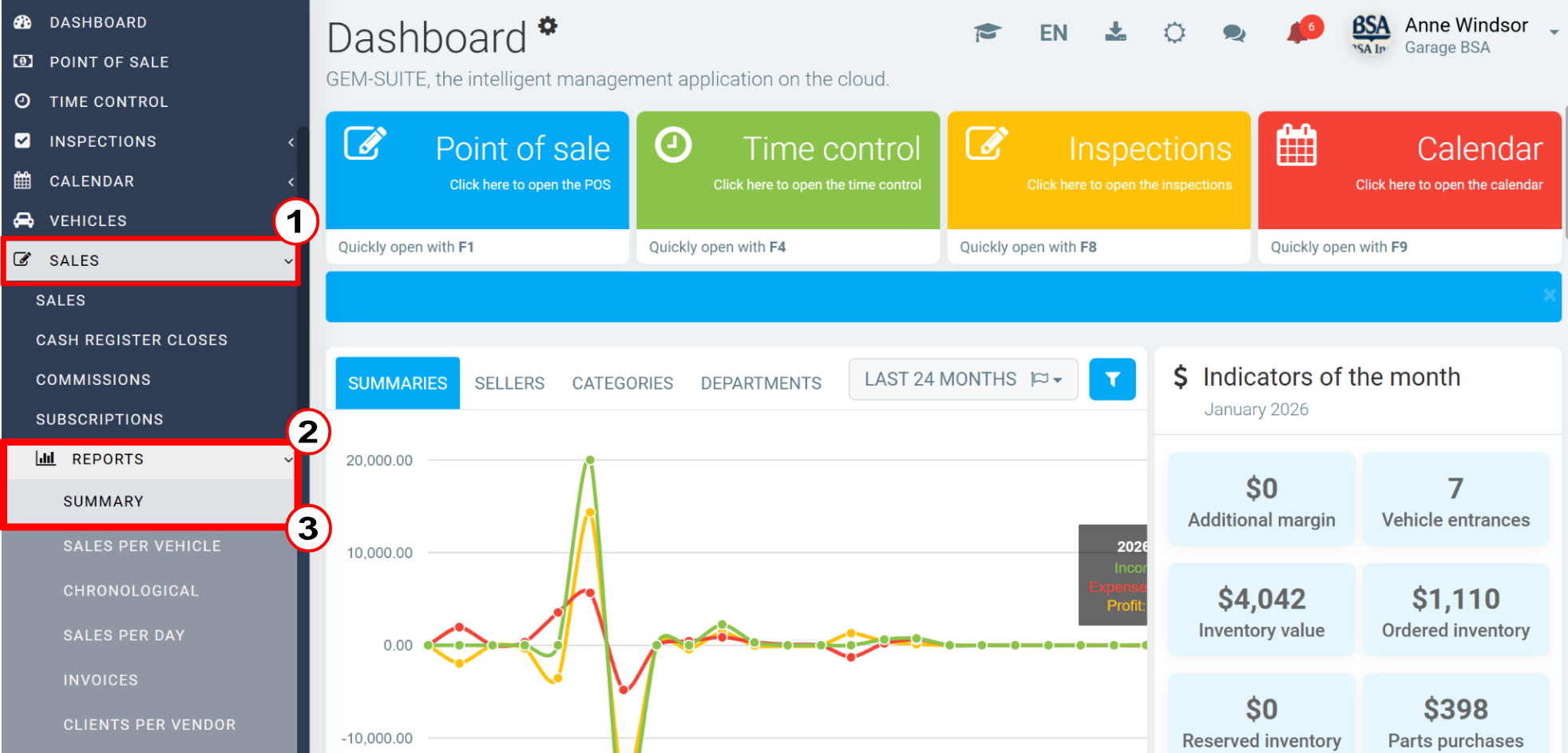Open the chart filter funnel button
Image resolution: width=1568 pixels, height=753 pixels.
point(1112,379)
